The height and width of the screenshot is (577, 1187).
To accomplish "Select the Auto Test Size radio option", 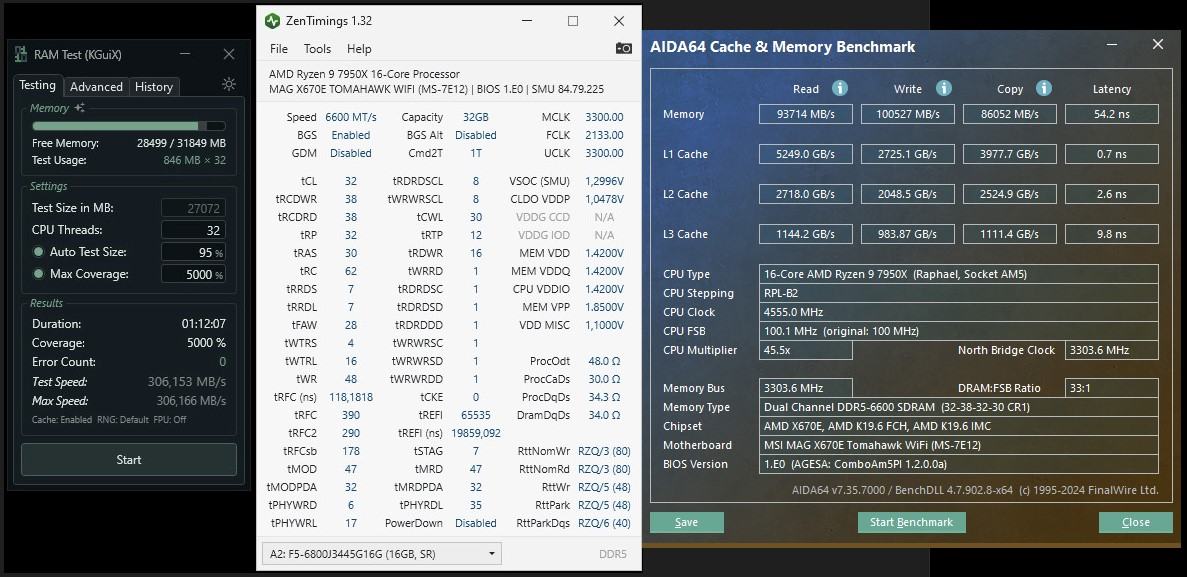I will click(39, 252).
